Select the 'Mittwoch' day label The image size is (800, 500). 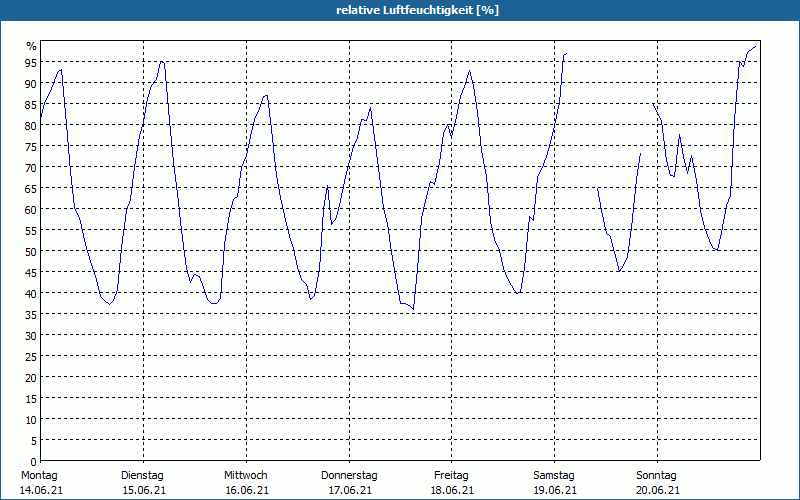pos(245,475)
